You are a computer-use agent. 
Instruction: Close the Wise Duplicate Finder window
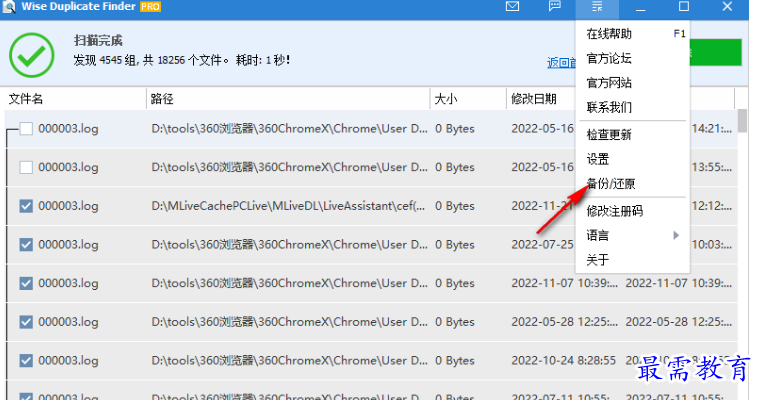(x=727, y=6)
